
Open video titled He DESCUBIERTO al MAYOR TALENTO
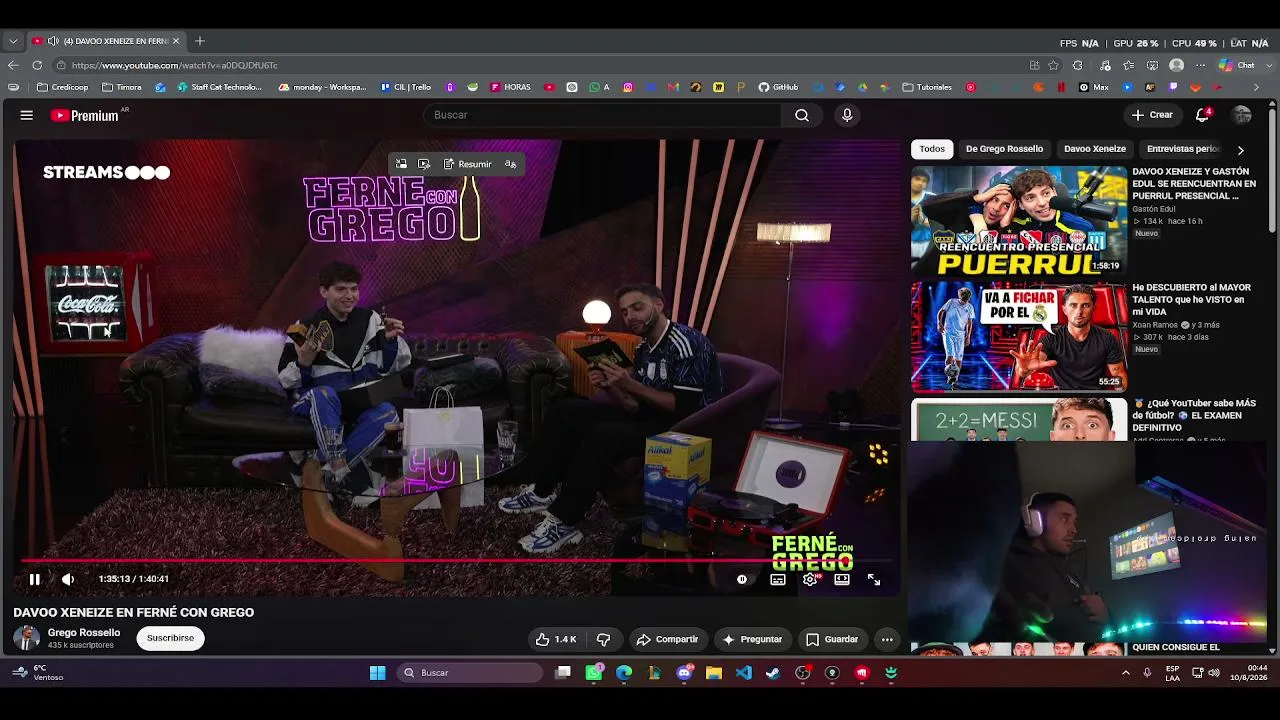coord(1191,299)
